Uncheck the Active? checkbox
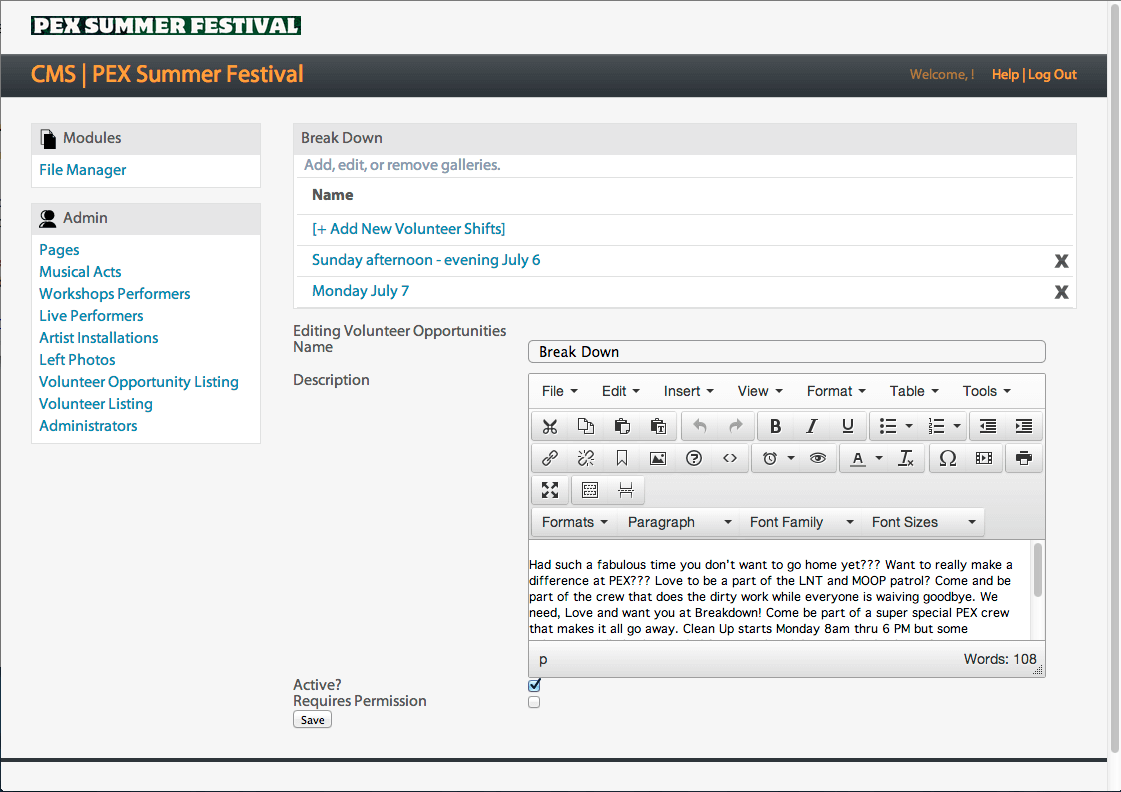 pos(534,685)
